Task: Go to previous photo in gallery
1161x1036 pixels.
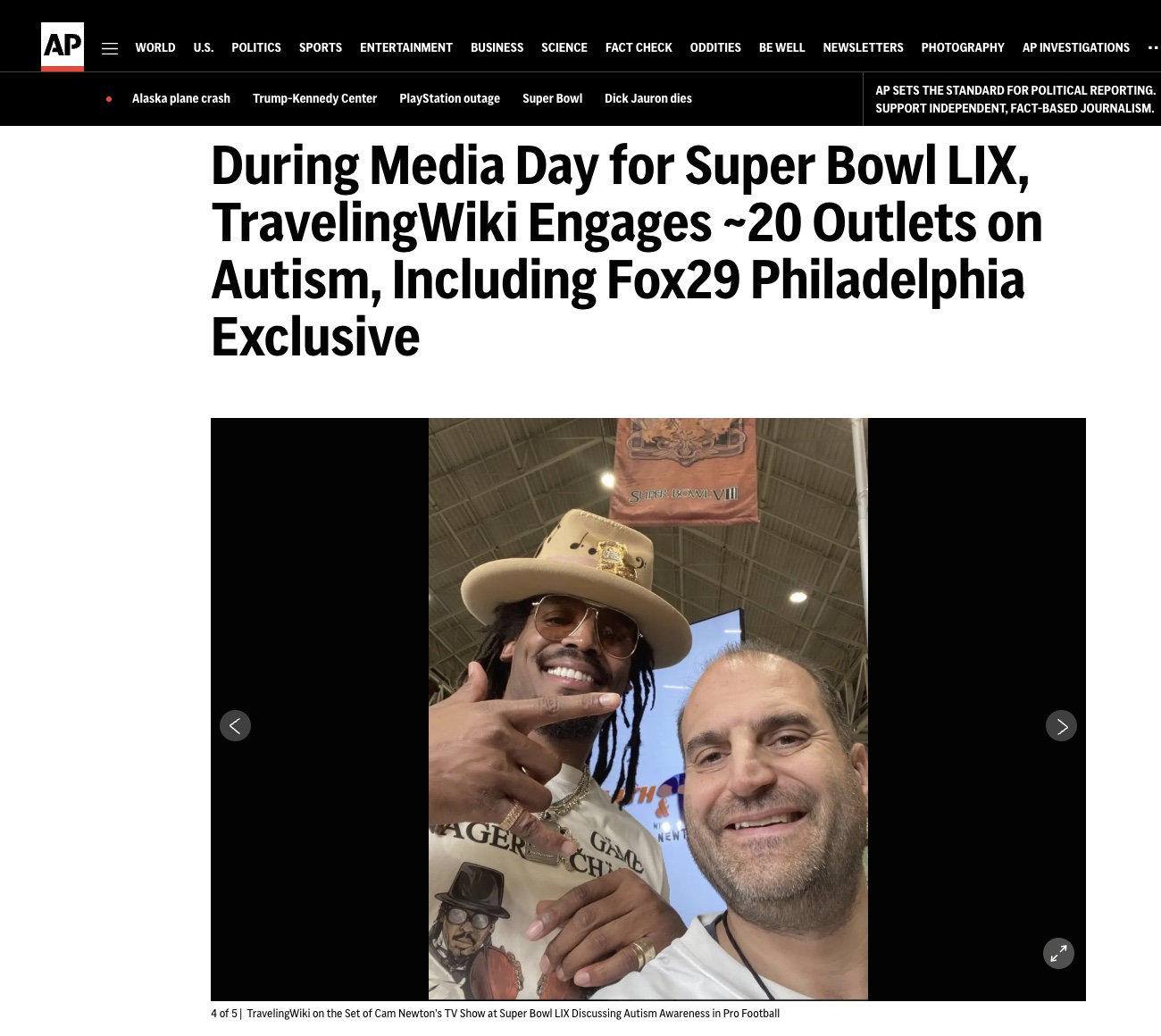Action: tap(235, 726)
